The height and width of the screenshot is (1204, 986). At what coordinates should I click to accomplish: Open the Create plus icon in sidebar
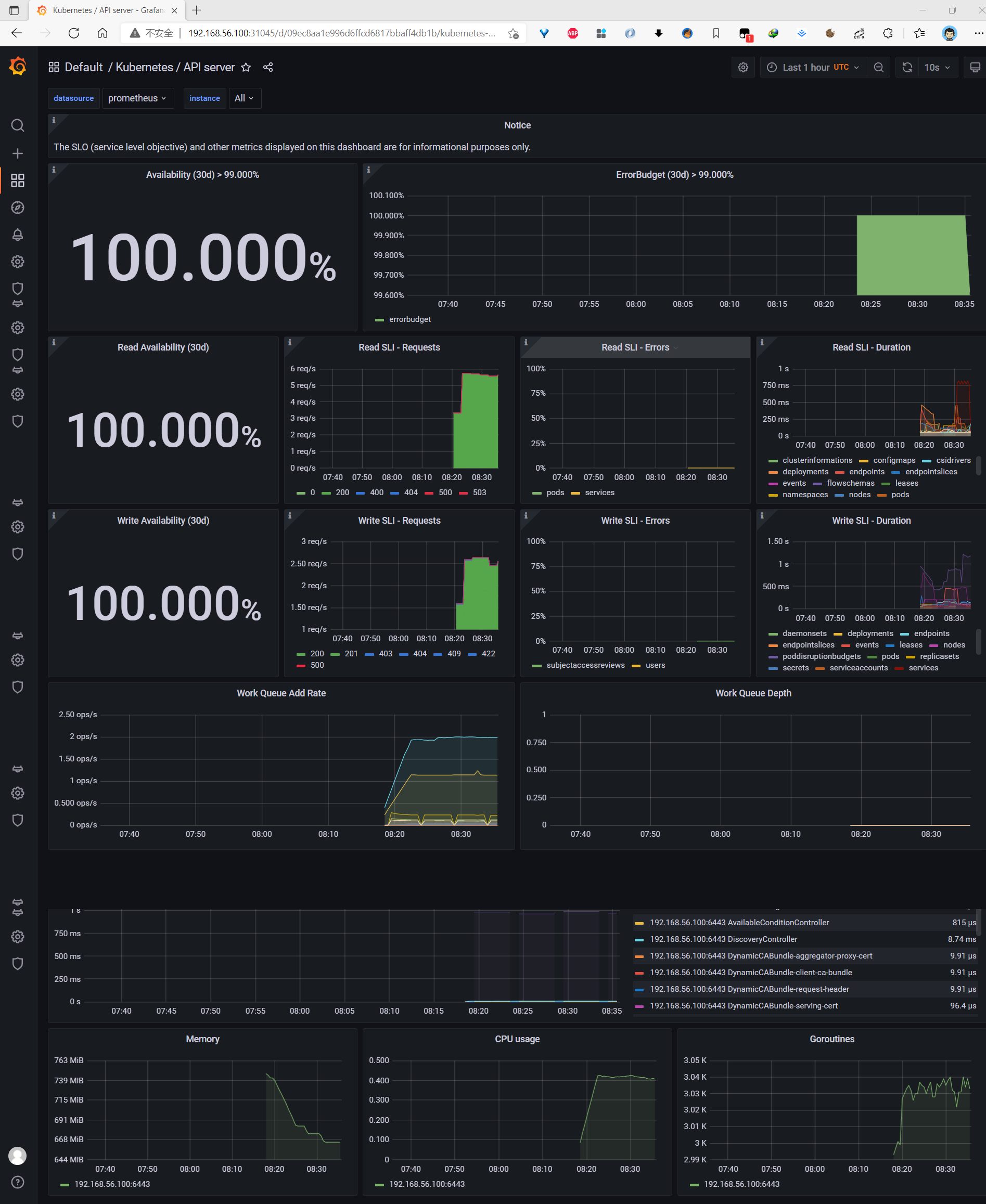click(18, 153)
